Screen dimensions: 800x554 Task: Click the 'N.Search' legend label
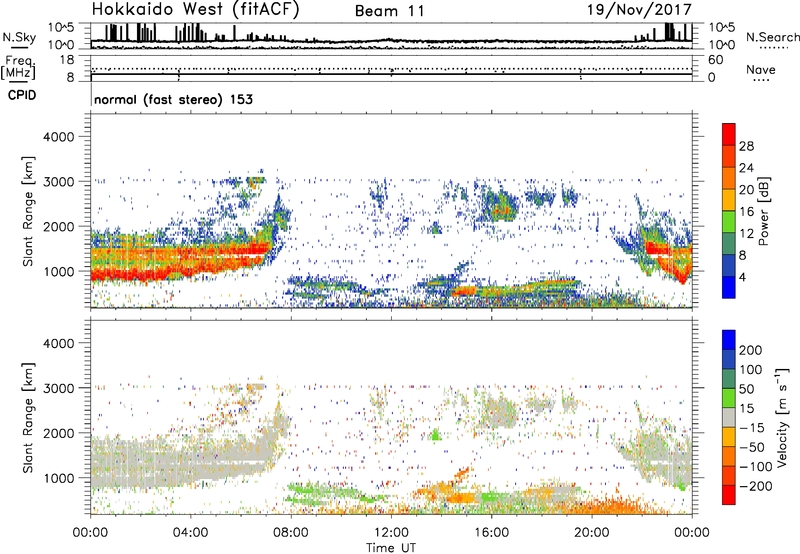(772, 37)
